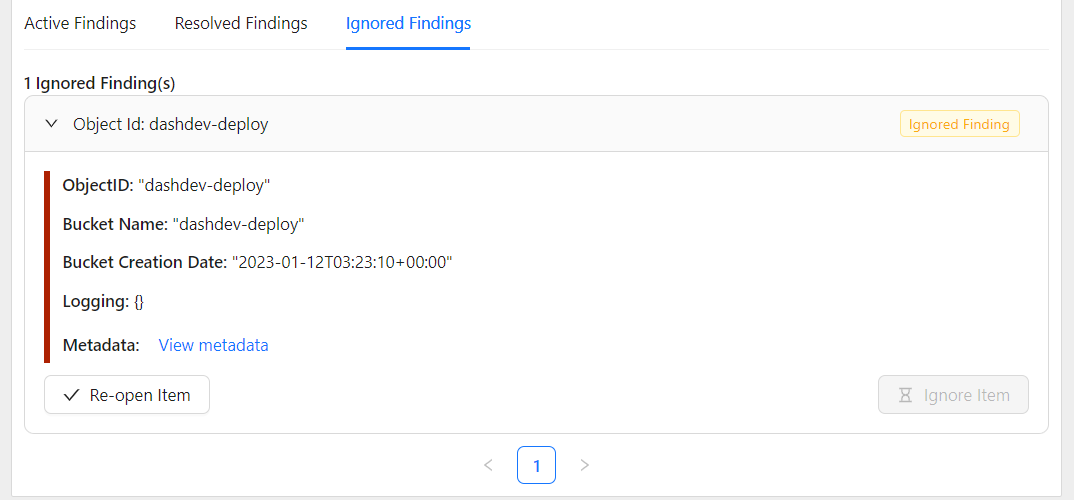Image resolution: width=1074 pixels, height=500 pixels.
Task: Click the Ignore Item button
Action: tap(953, 395)
